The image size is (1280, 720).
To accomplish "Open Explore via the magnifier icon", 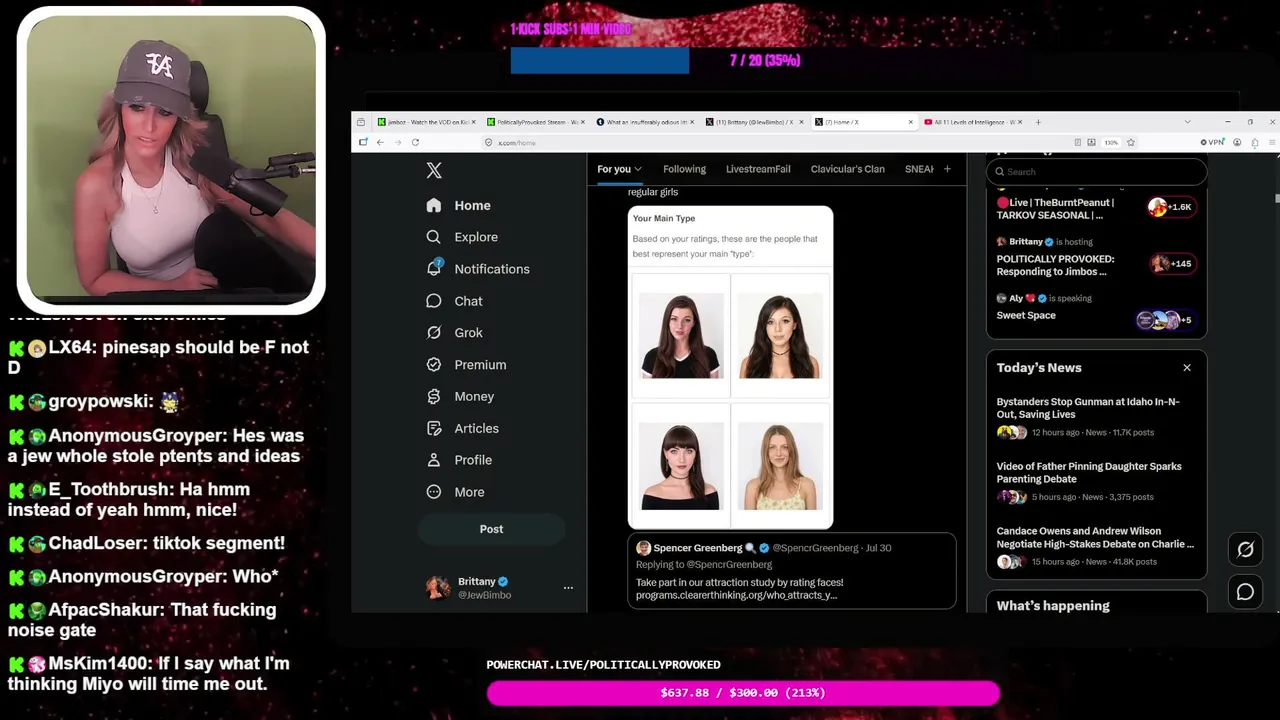I will click(433, 237).
